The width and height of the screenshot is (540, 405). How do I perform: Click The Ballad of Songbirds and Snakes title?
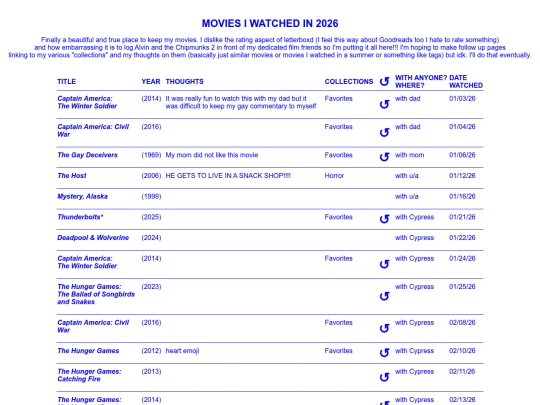pyautogui.click(x=96, y=294)
